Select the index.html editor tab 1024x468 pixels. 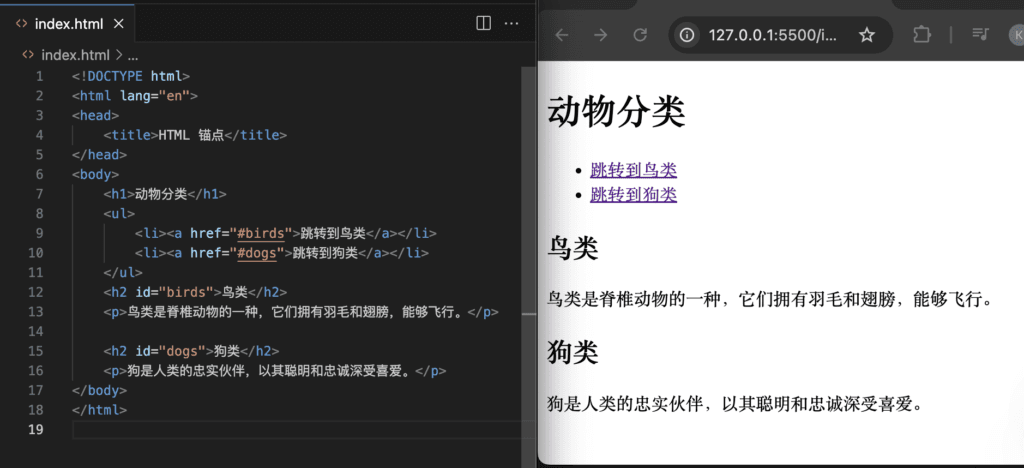pyautogui.click(x=68, y=23)
